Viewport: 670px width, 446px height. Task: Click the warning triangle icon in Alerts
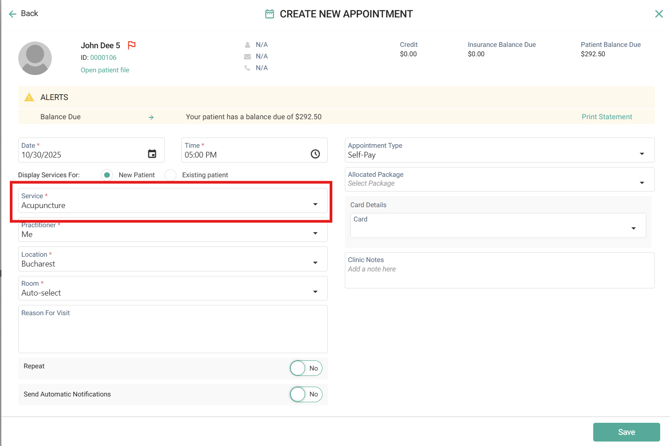tap(29, 98)
